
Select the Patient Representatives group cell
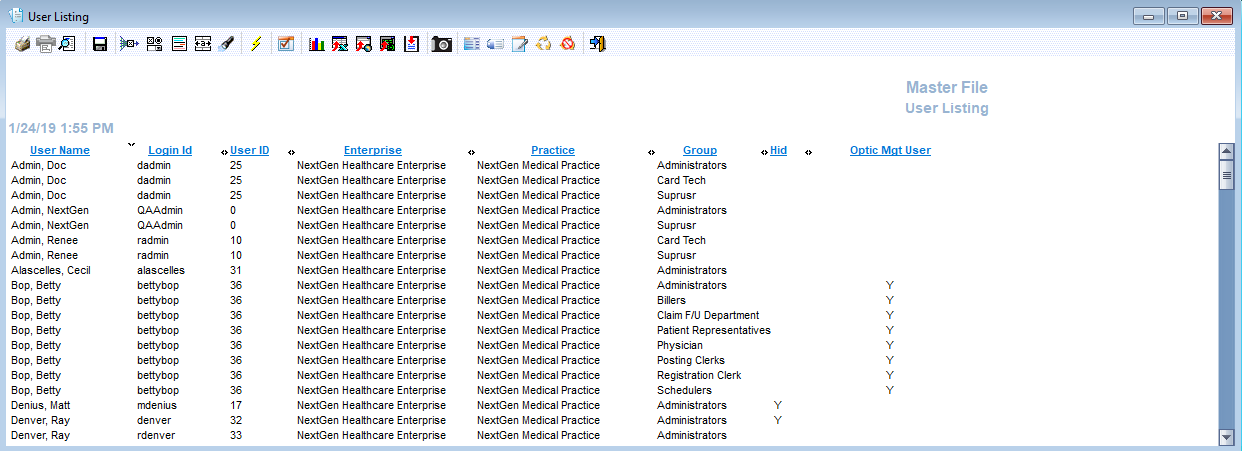(714, 330)
